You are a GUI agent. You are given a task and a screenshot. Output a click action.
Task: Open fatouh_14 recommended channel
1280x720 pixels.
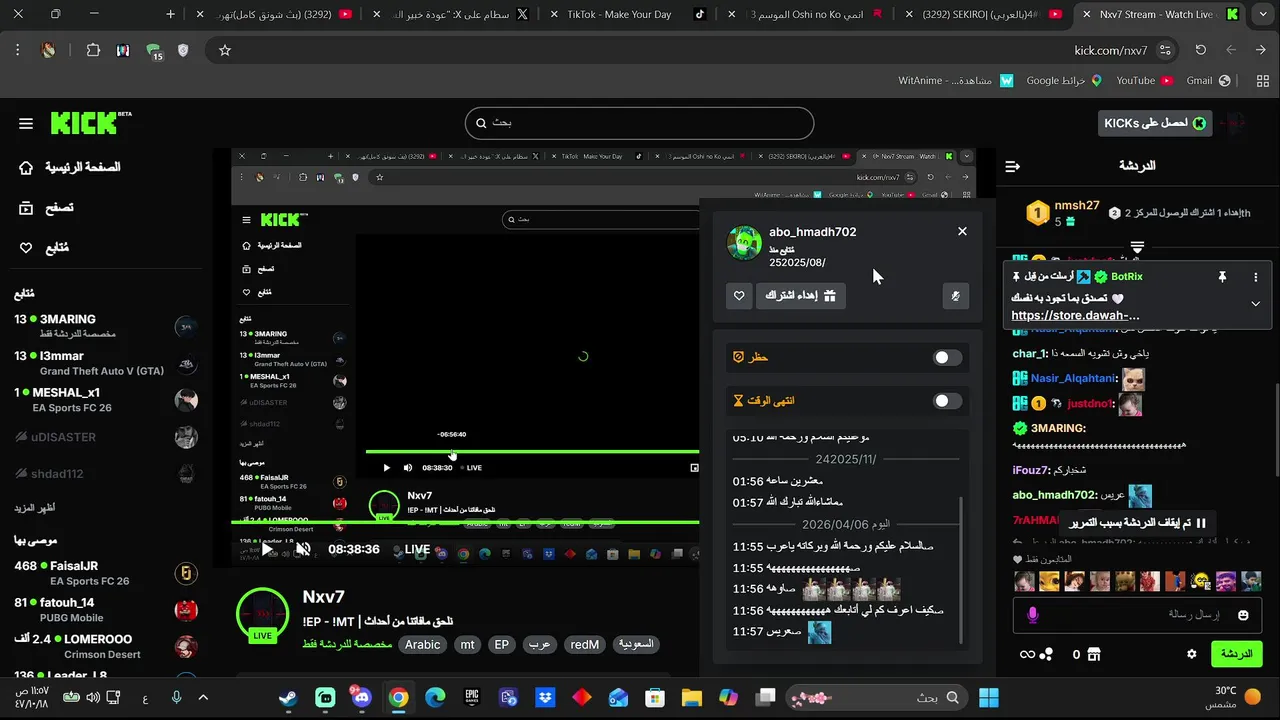point(106,610)
